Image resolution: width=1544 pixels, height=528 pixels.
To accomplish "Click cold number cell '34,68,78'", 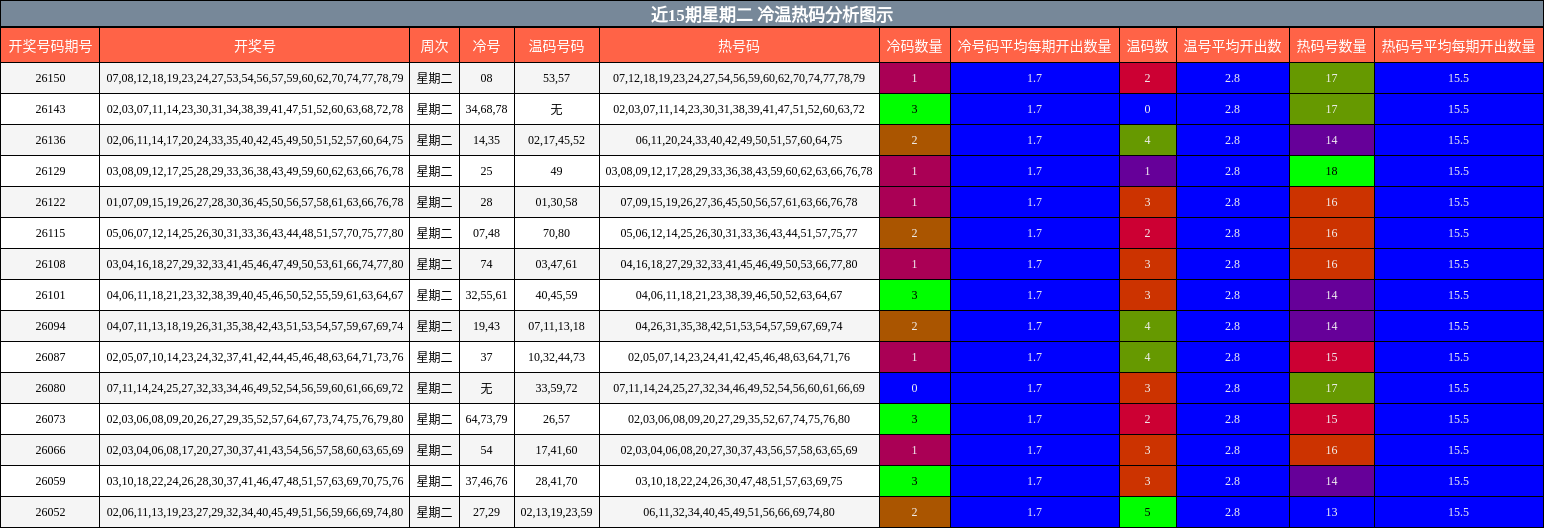I will (487, 109).
